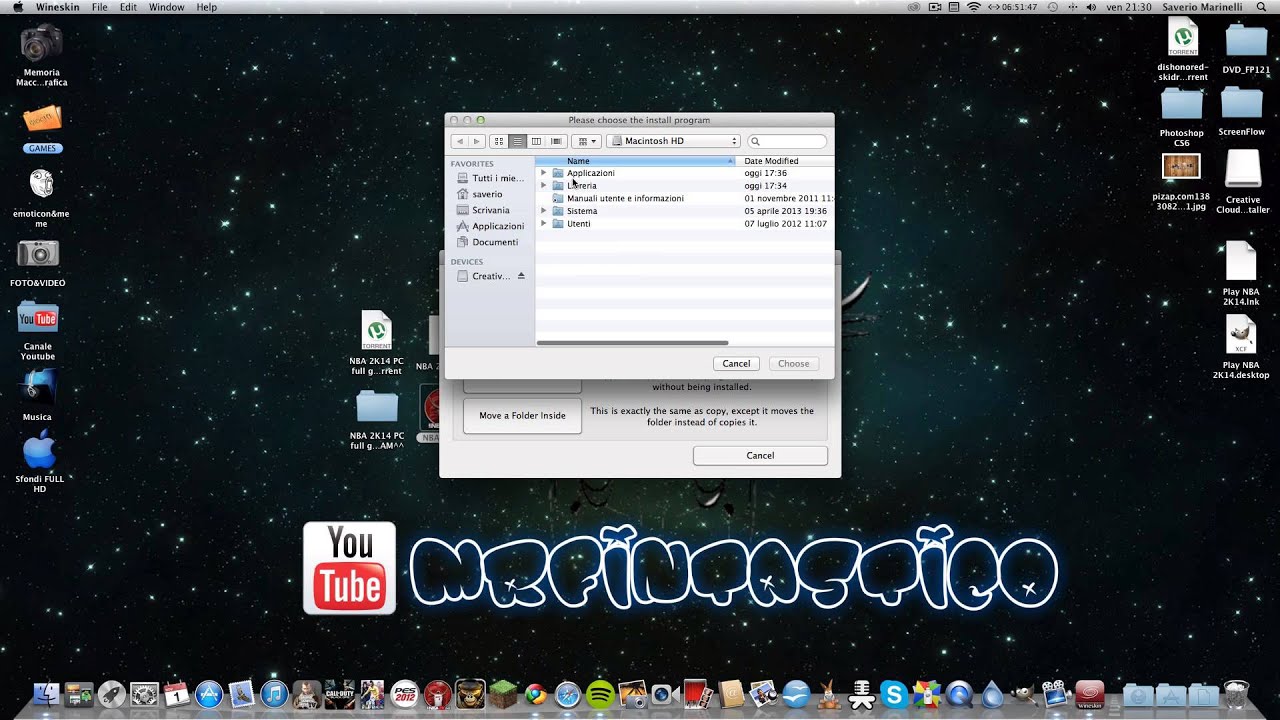Sort by the Name column header

pos(636,161)
